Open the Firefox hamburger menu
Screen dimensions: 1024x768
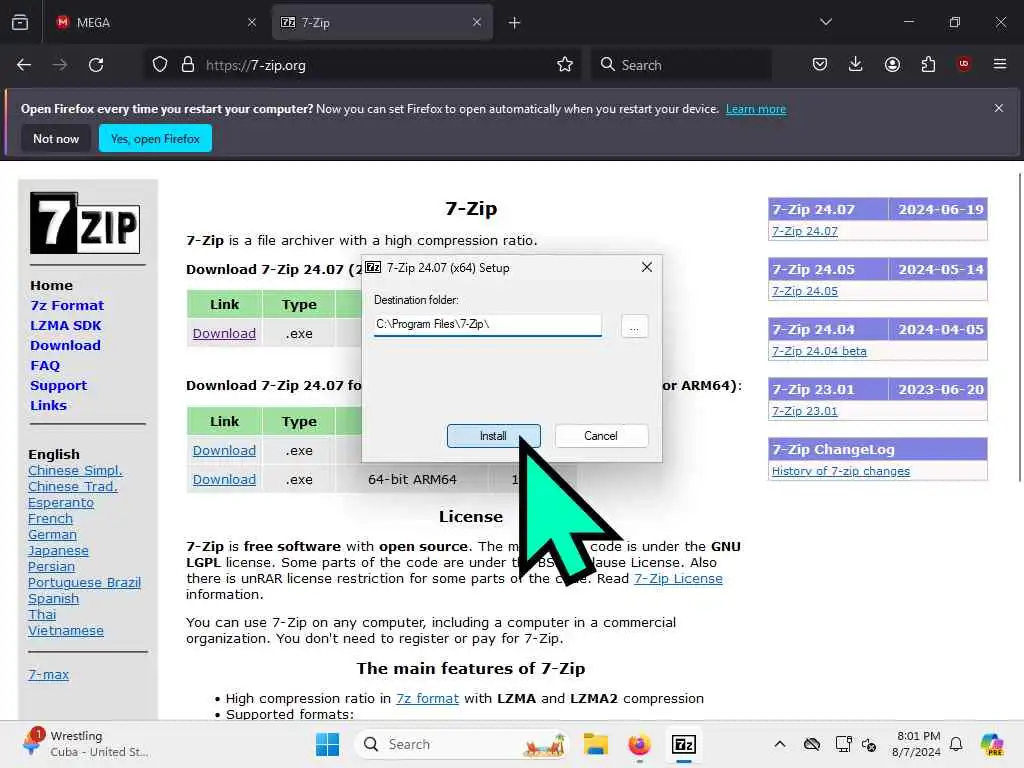point(1000,64)
